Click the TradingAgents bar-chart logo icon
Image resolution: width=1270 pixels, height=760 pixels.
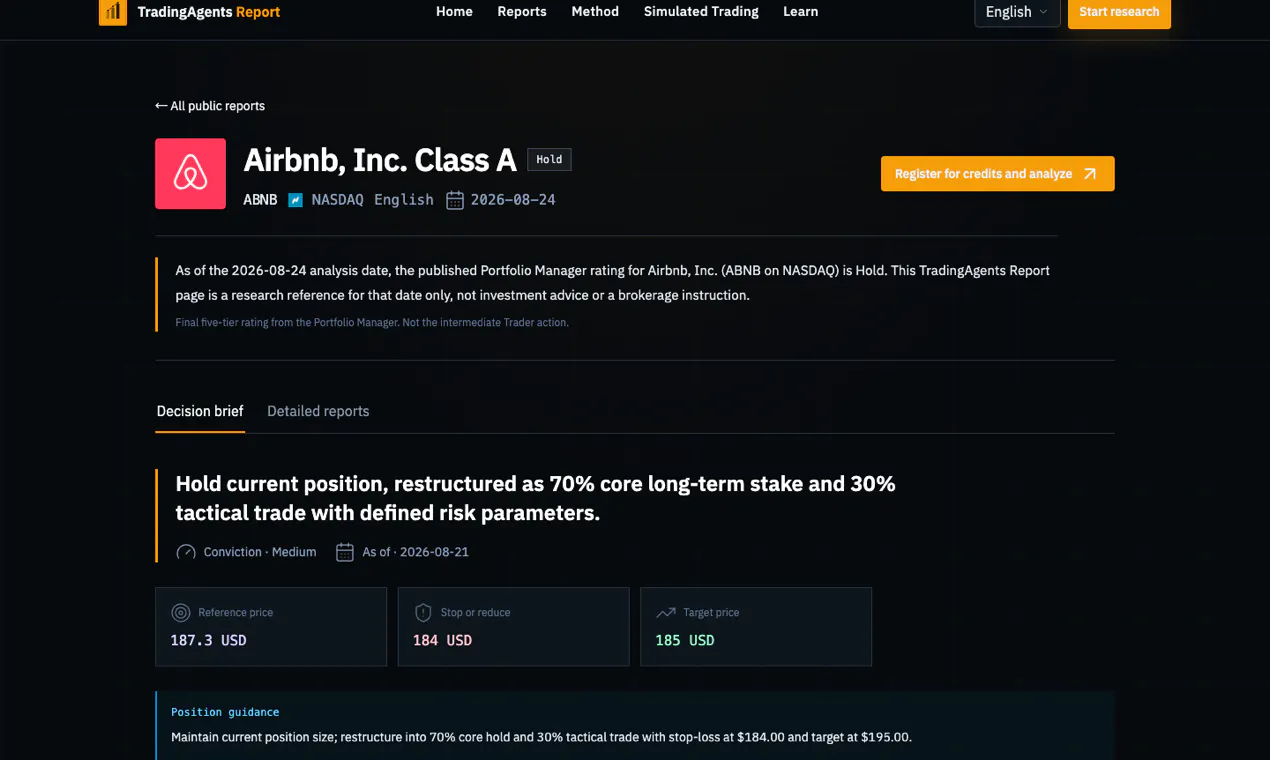coord(113,12)
